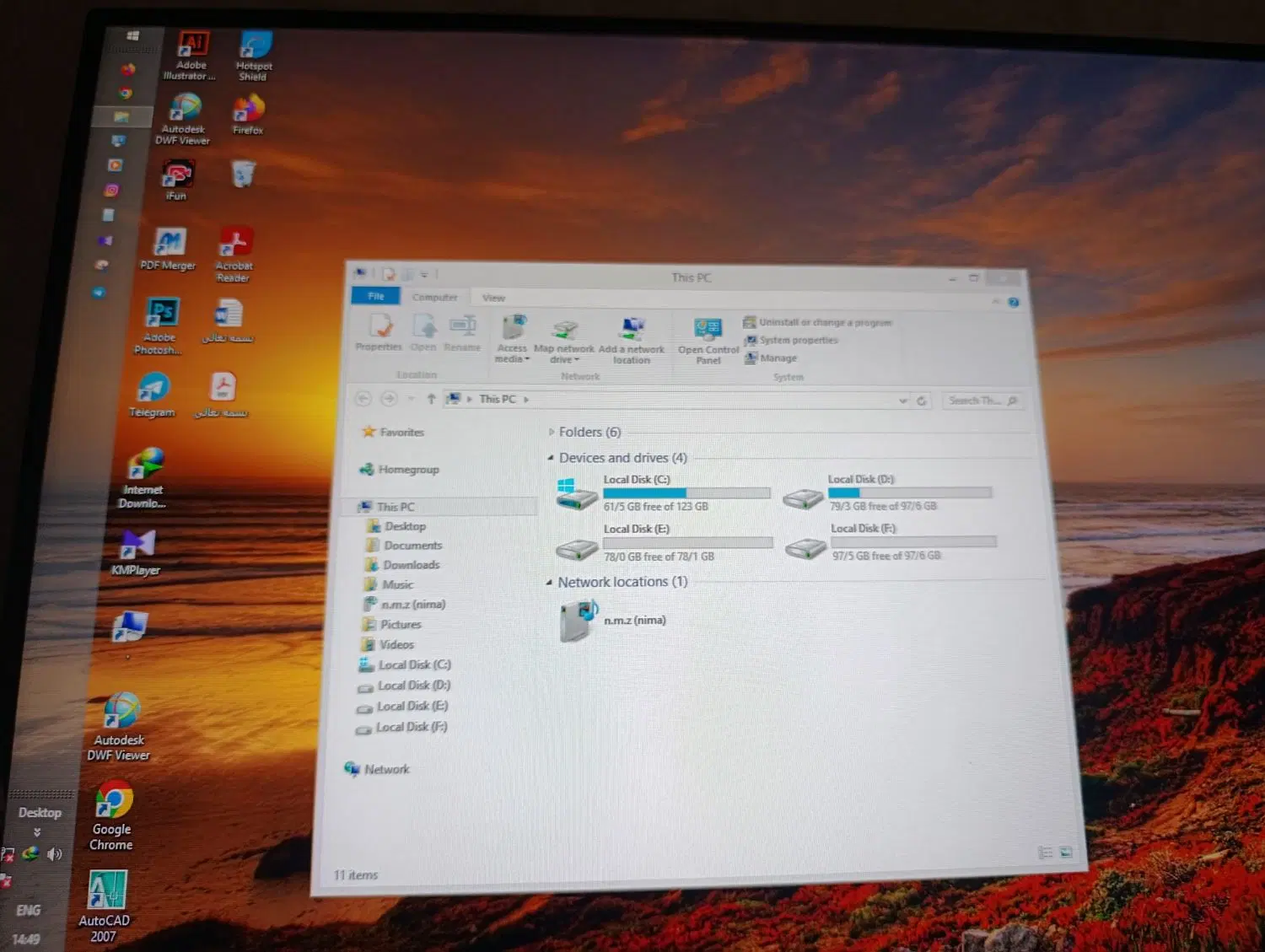1265x952 pixels.
Task: Click Local Disk (C:) usage bar
Action: point(686,492)
